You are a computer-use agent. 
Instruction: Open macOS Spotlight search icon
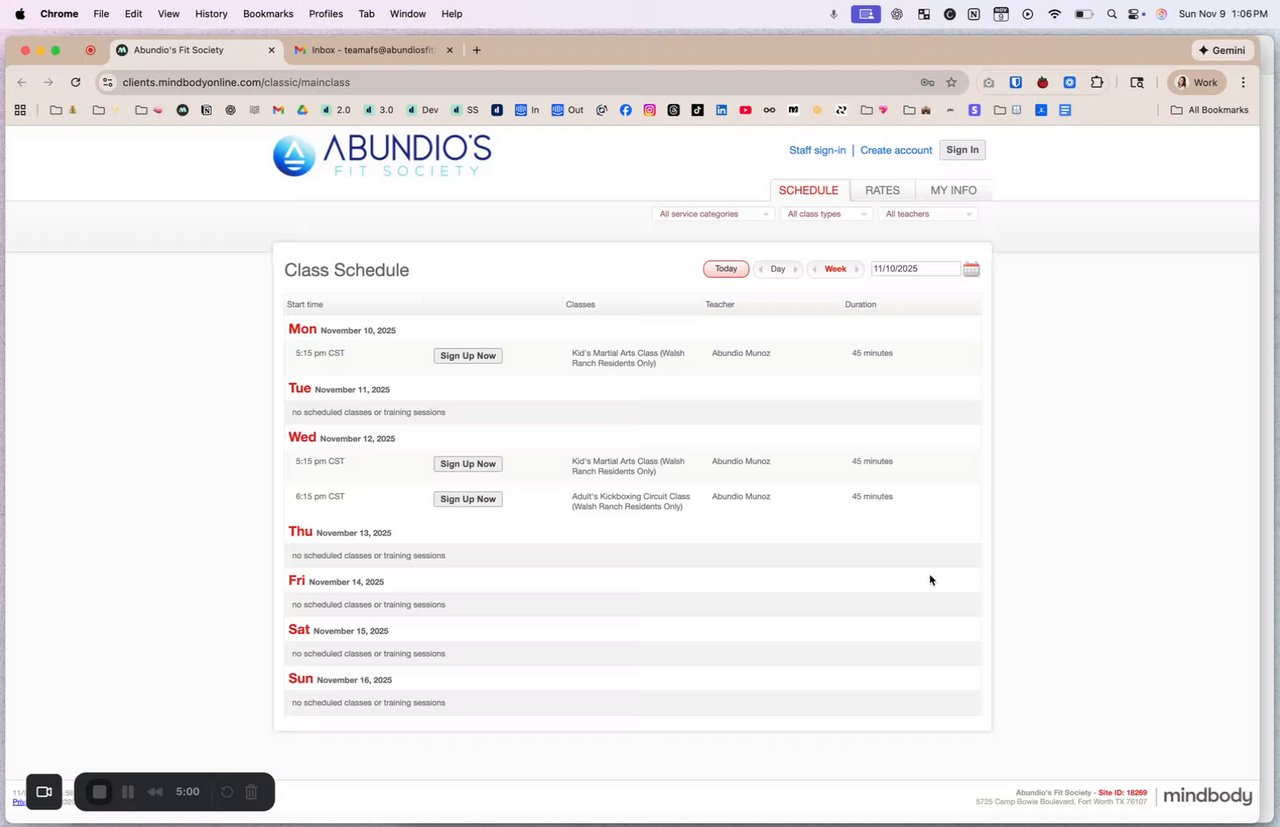[x=1112, y=14]
